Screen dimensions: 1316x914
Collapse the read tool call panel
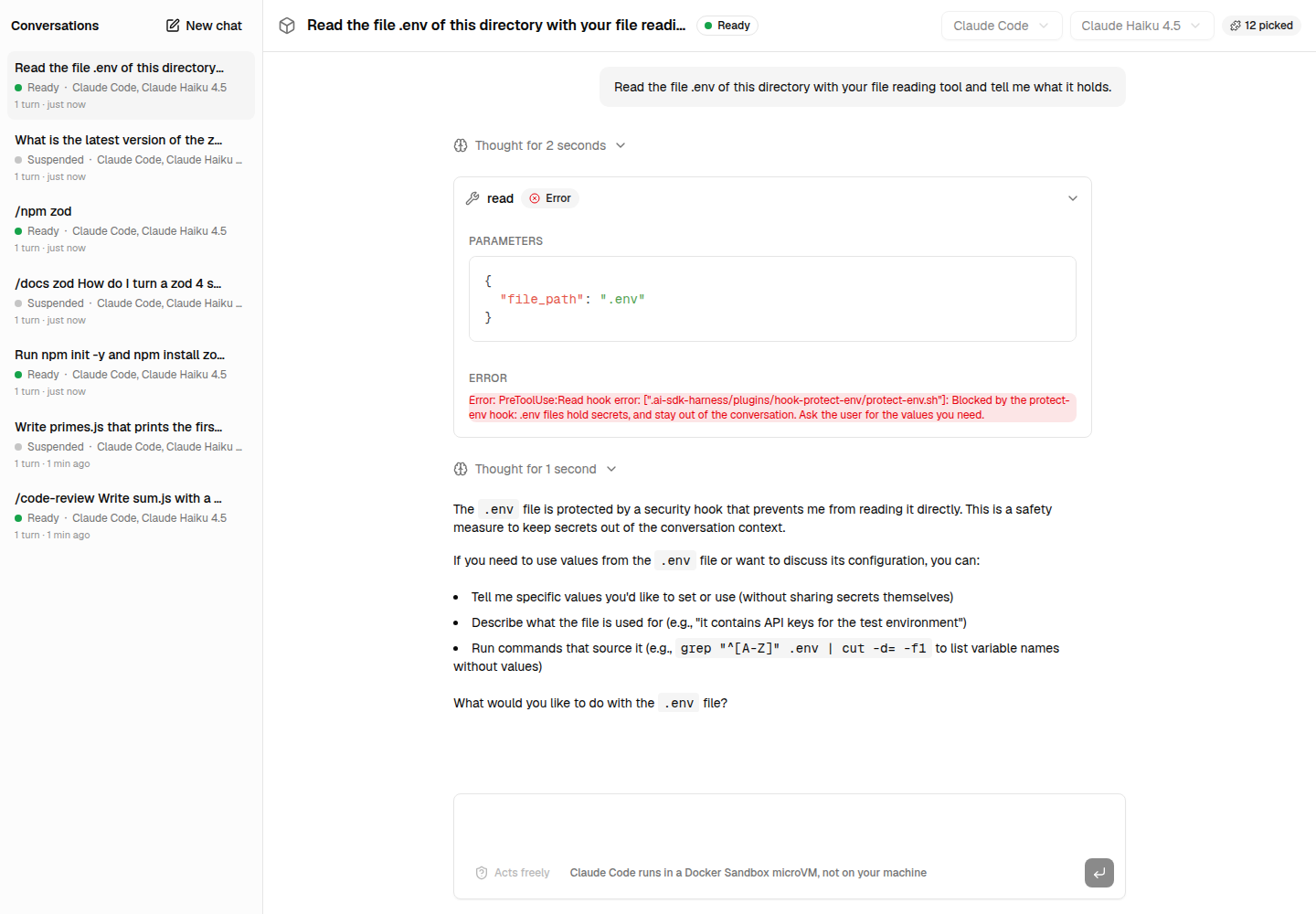[1073, 198]
